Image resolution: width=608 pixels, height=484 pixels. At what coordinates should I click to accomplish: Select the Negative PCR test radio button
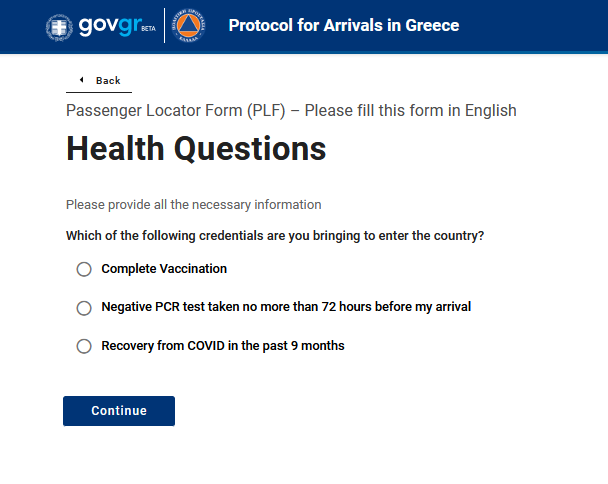[84, 308]
